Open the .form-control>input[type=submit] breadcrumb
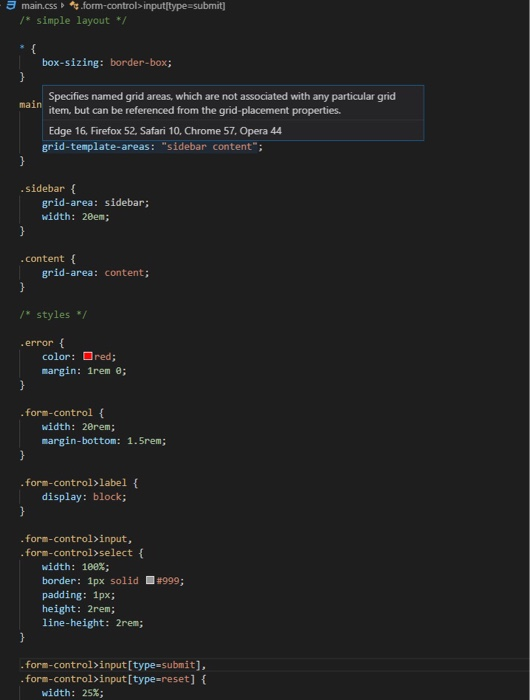Viewport: 530px width, 700px height. pos(153,6)
